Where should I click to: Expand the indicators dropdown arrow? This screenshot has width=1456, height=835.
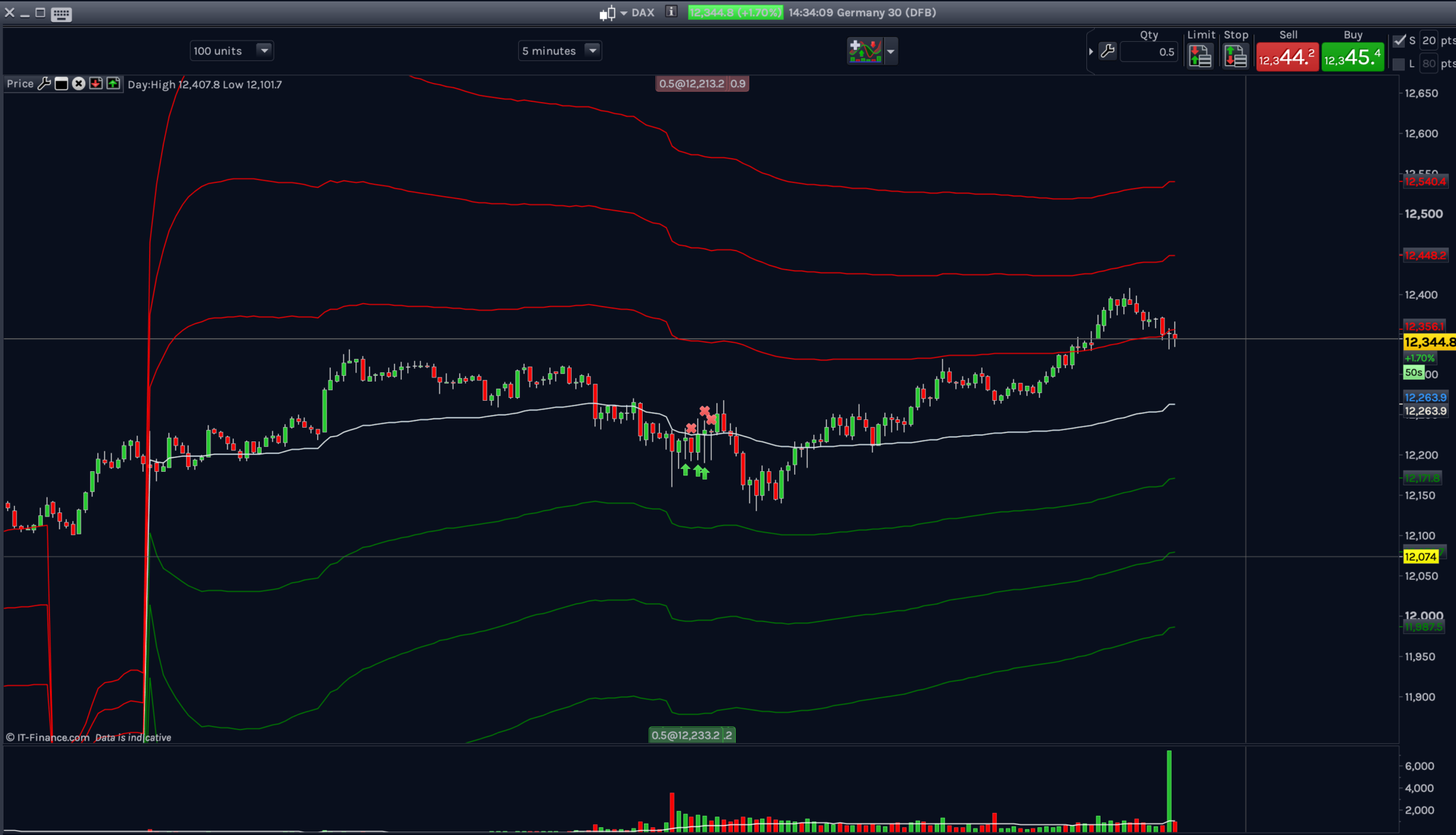tap(890, 51)
